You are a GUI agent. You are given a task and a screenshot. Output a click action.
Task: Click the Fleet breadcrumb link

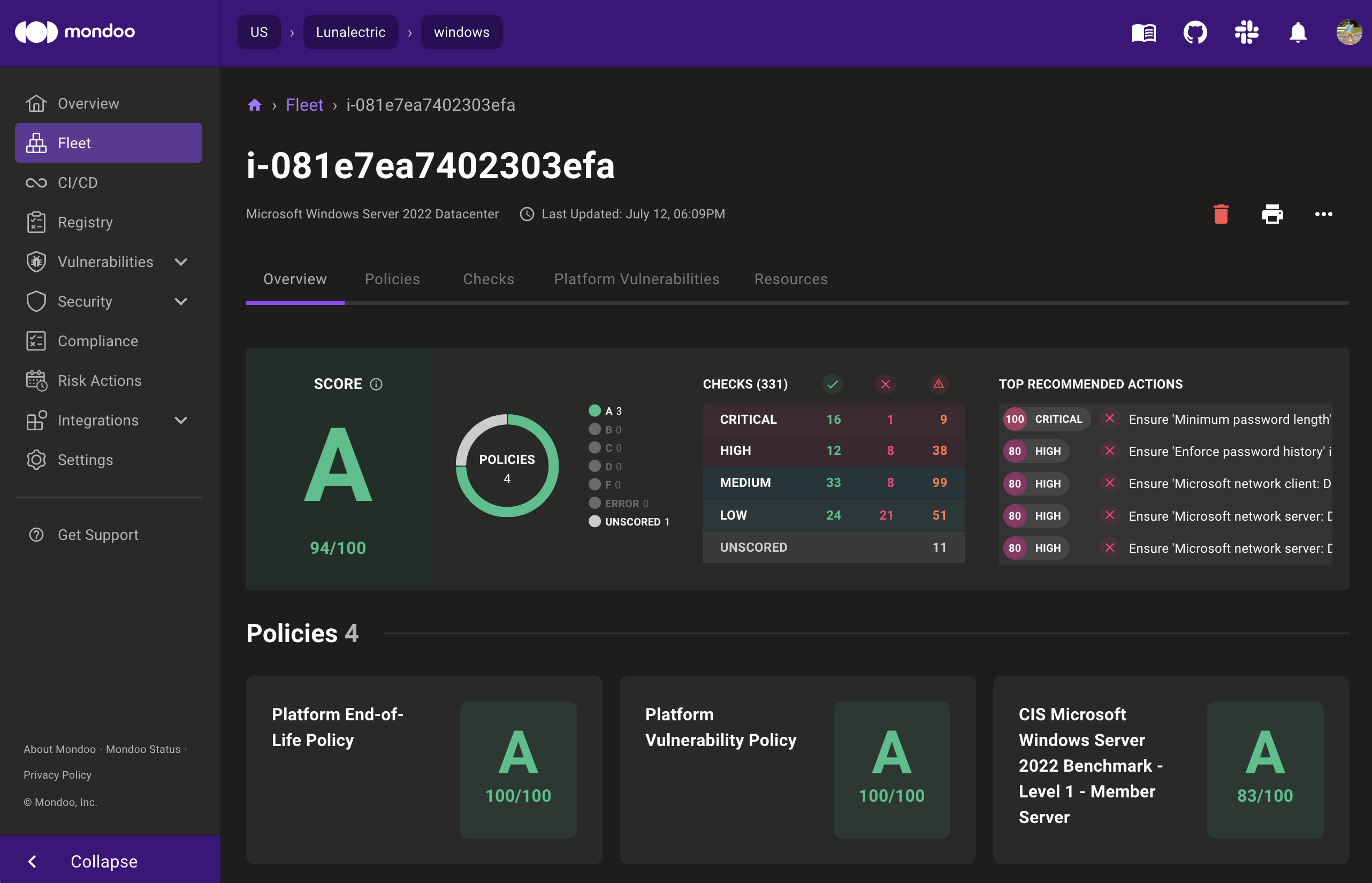(x=304, y=105)
